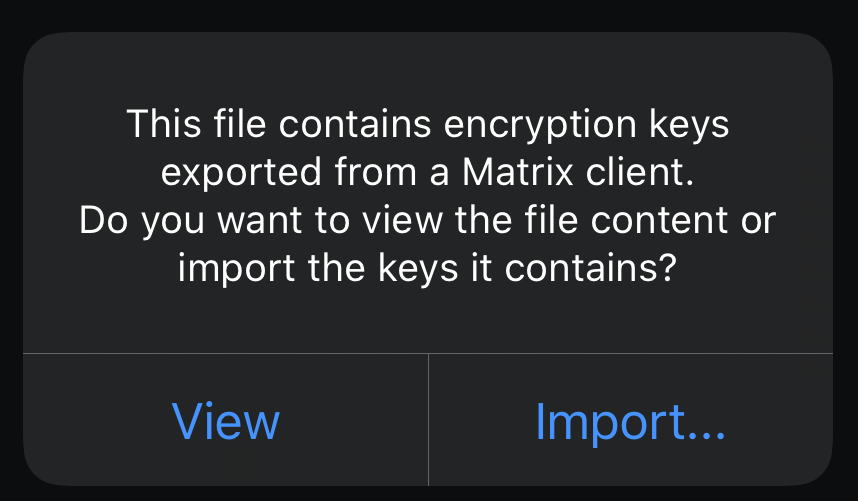Start importing the Matrix encryption keys
Image resolution: width=858 pixels, height=501 pixels.
(630, 420)
